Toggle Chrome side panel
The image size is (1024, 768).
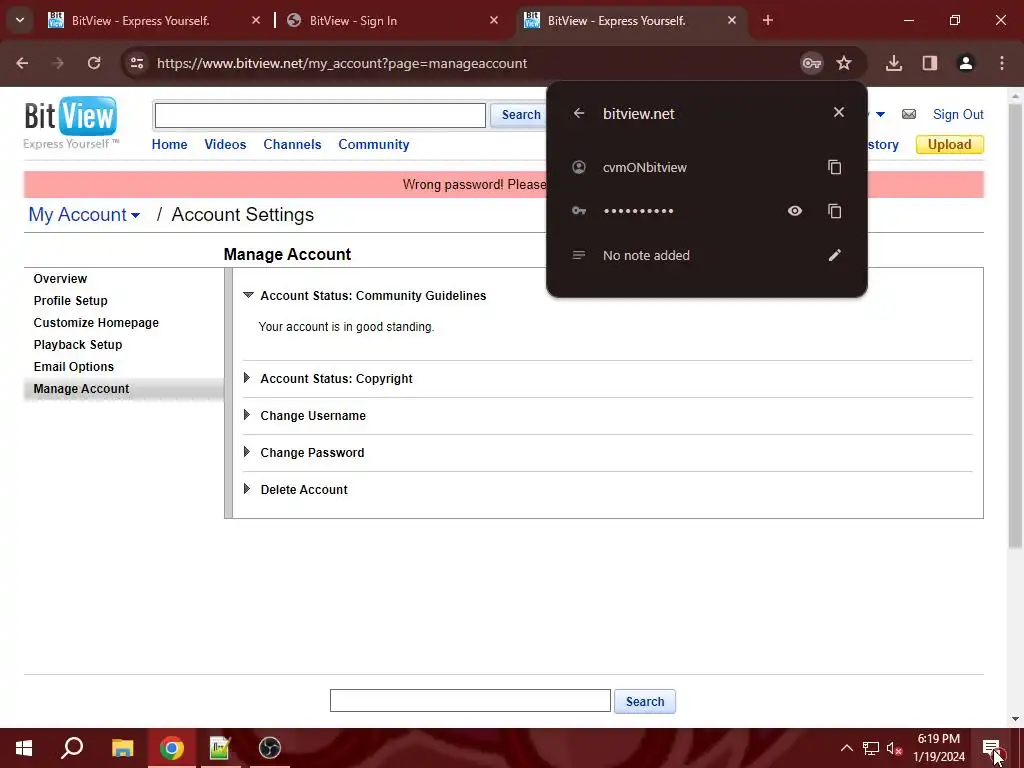tap(930, 63)
